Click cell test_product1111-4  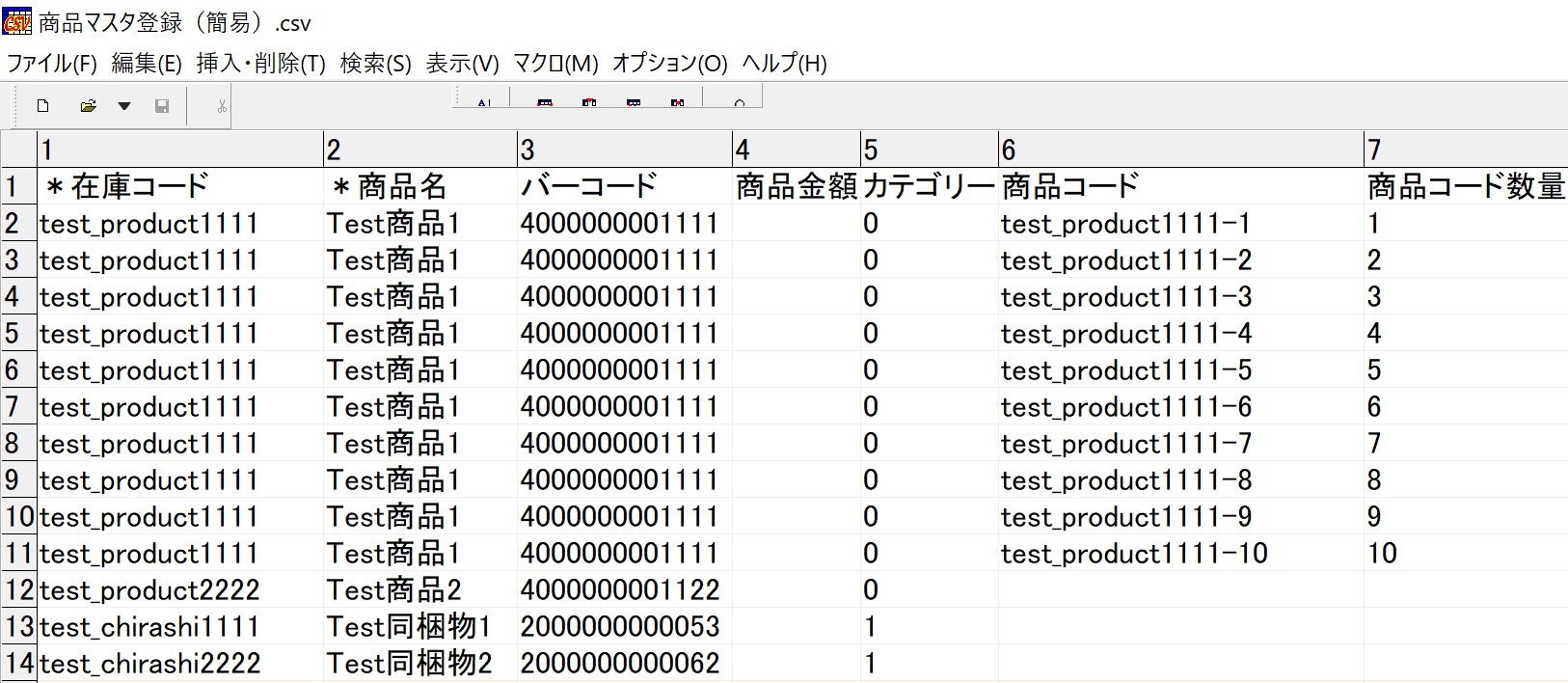click(x=1181, y=333)
